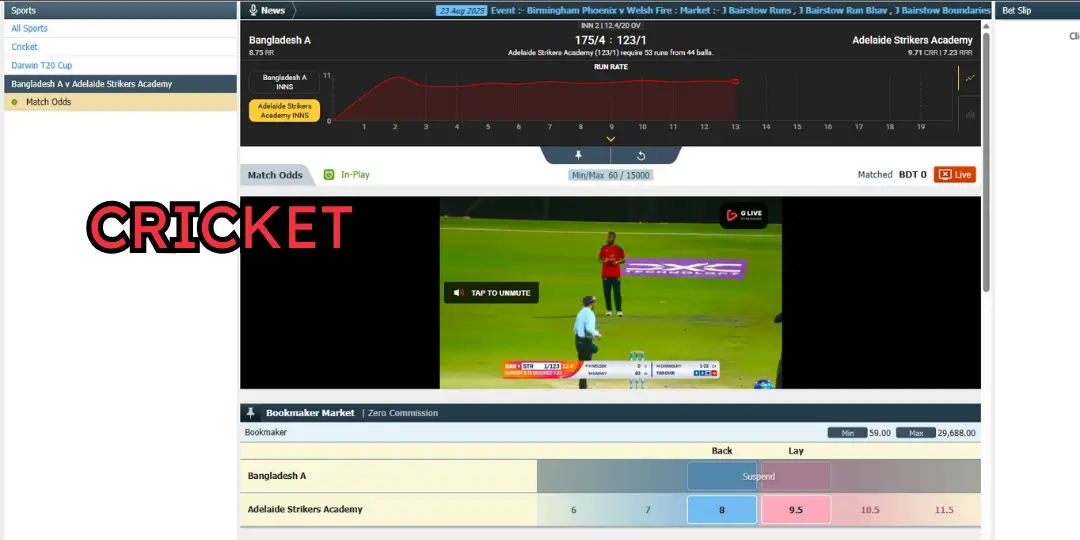
Task: Click the Zero Commission label
Action: click(x=403, y=413)
